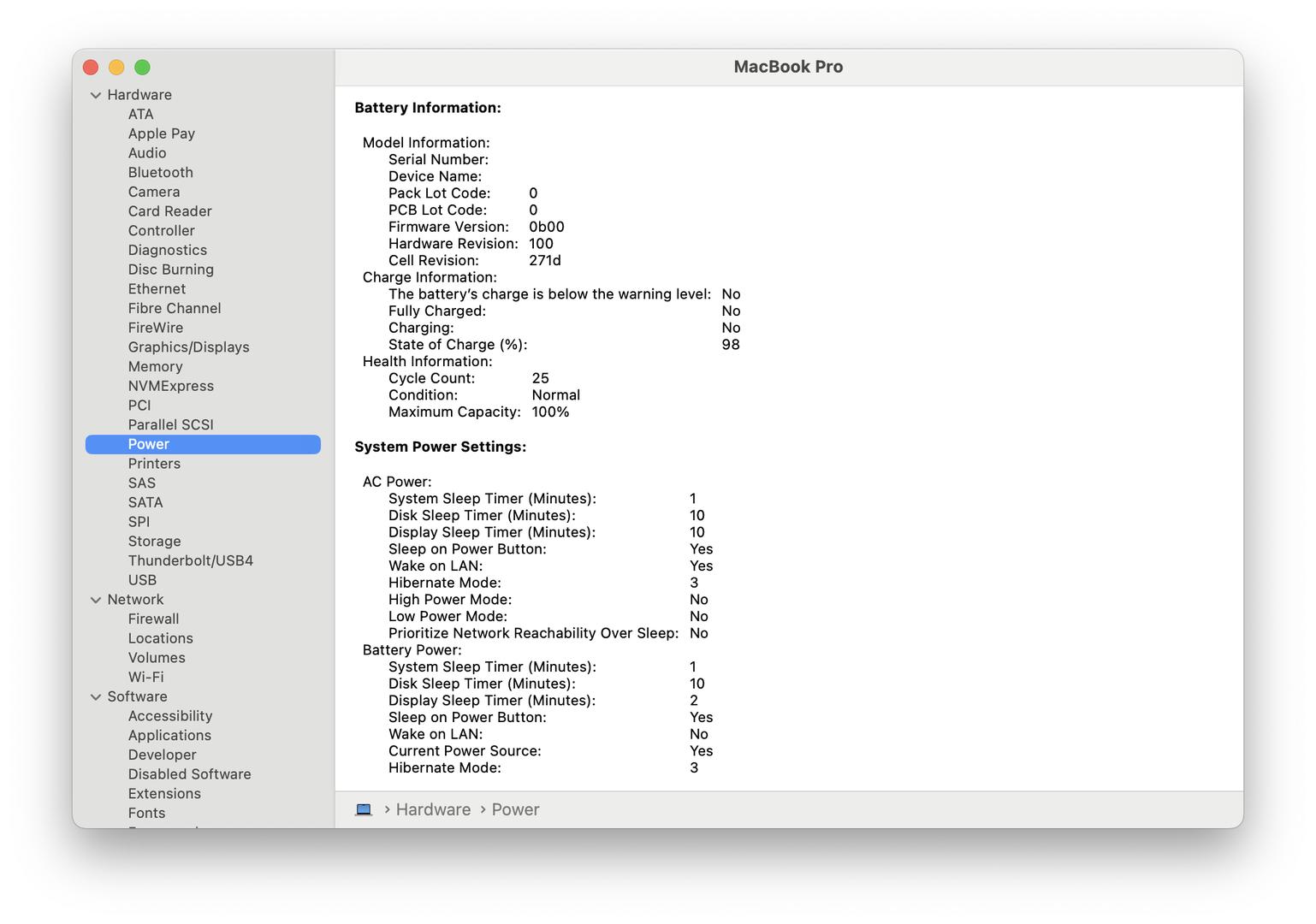This screenshot has width=1316, height=924.
Task: Select Developer entry
Action: coord(163,755)
